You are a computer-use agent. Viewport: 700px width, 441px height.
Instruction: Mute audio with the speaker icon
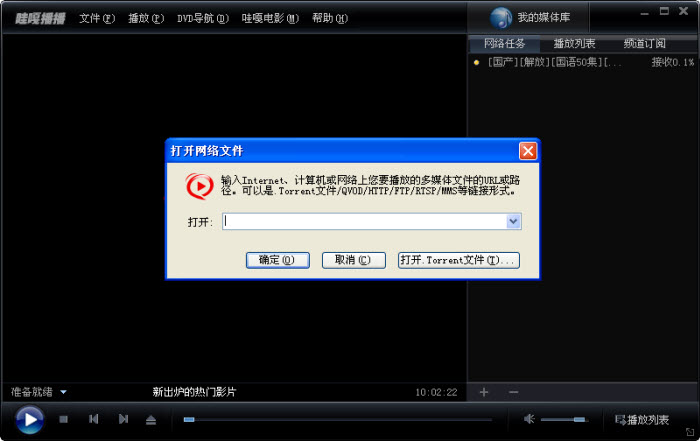click(x=529, y=419)
